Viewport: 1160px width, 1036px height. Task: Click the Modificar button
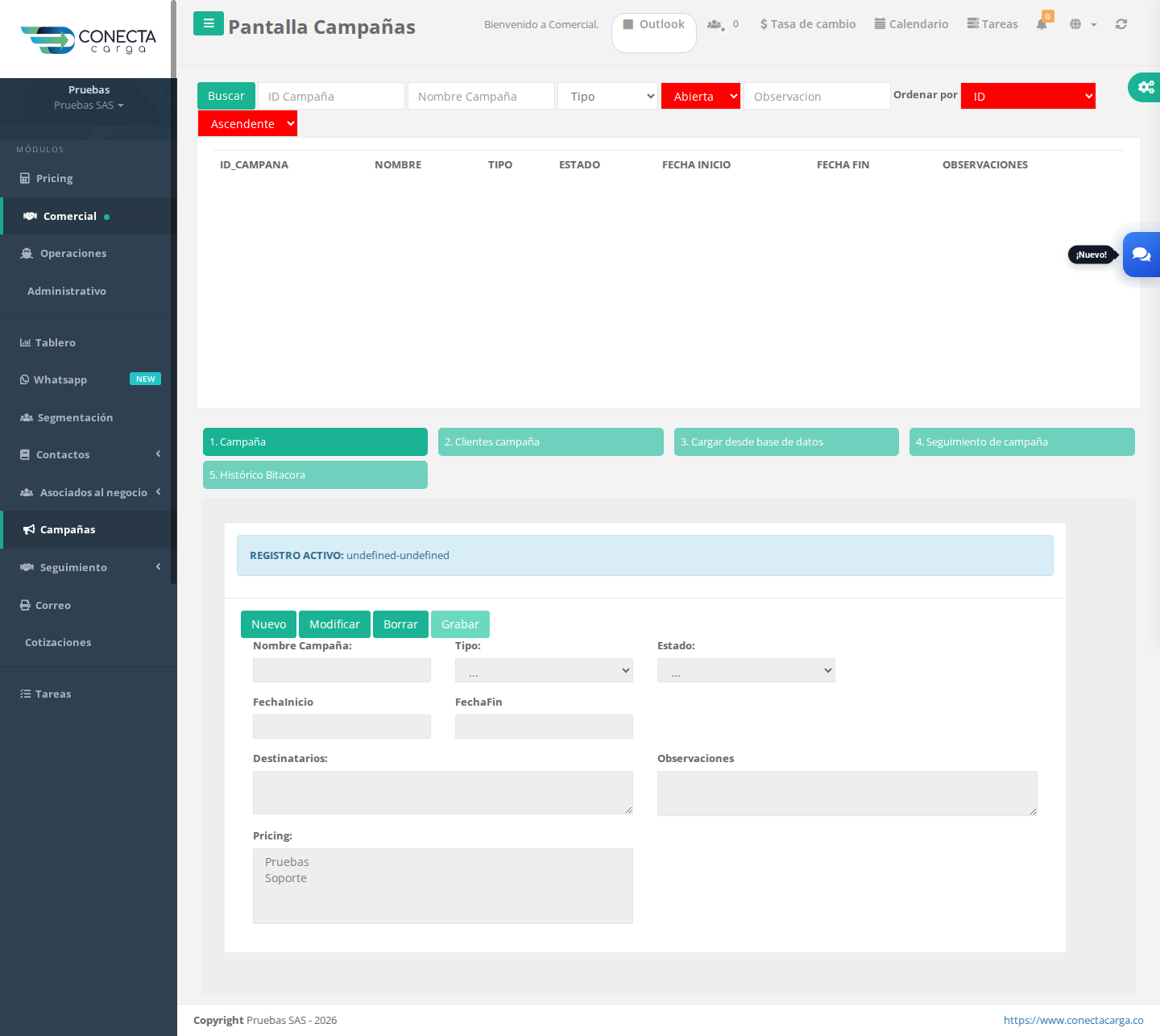click(334, 624)
